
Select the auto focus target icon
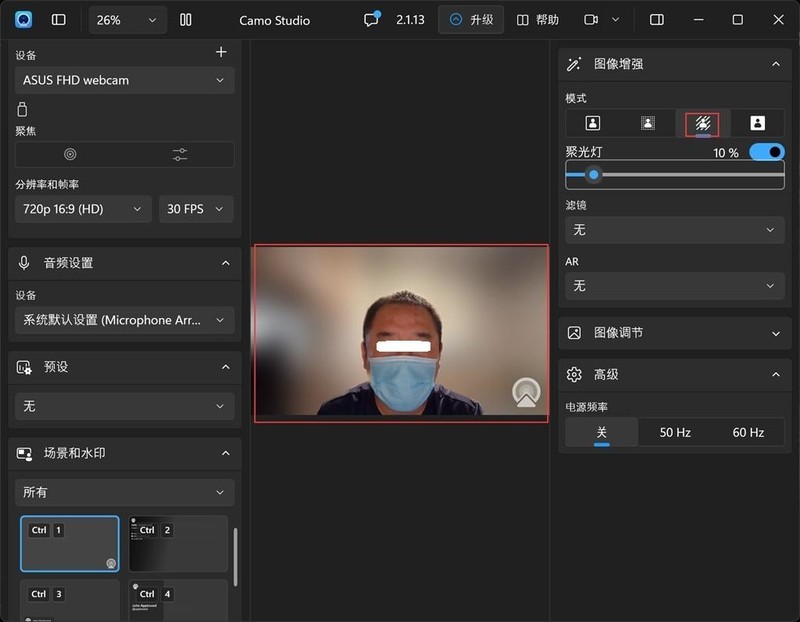70,154
